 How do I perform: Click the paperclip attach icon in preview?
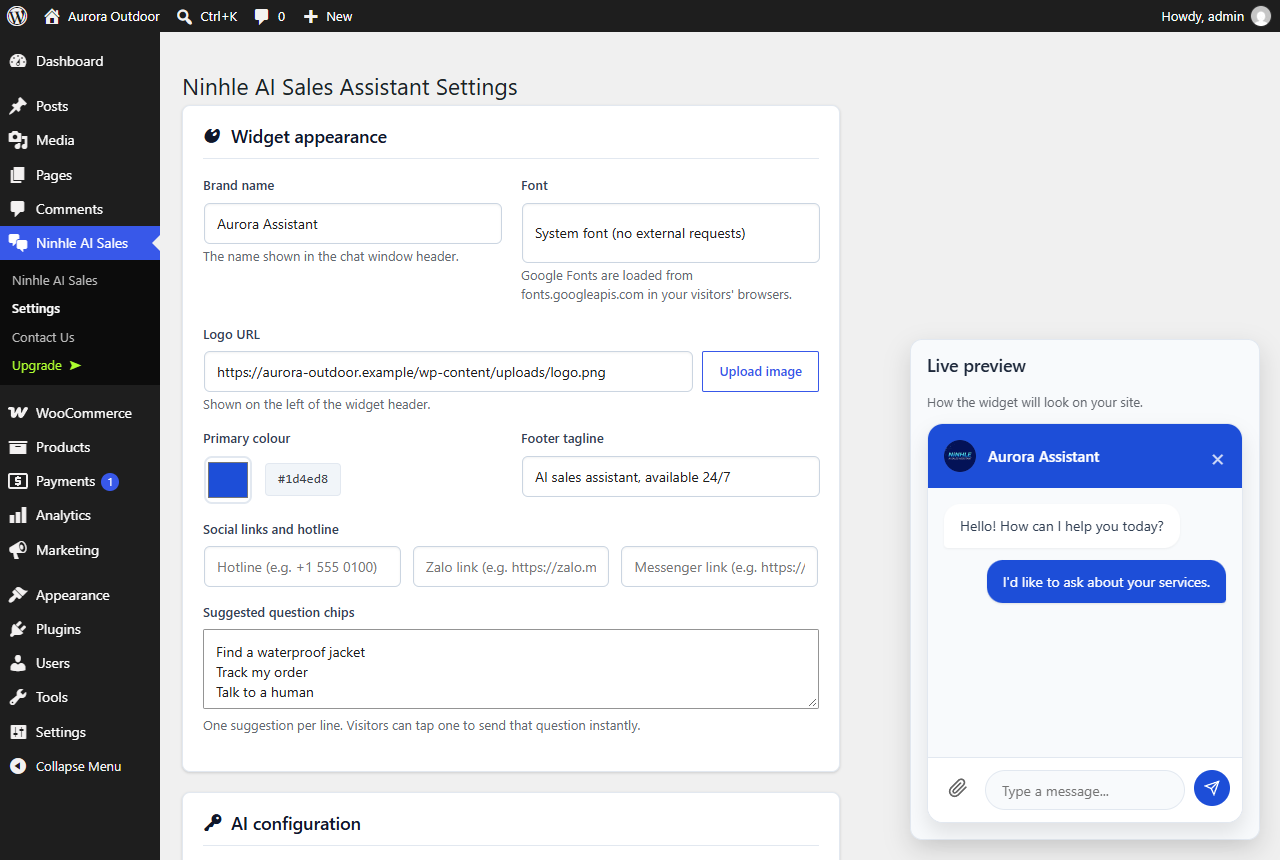(x=957, y=788)
